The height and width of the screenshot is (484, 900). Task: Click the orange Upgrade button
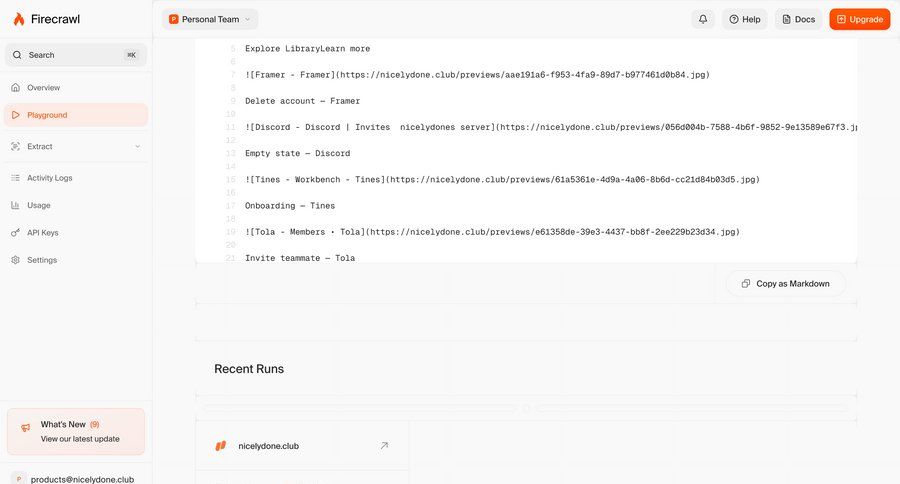point(859,19)
